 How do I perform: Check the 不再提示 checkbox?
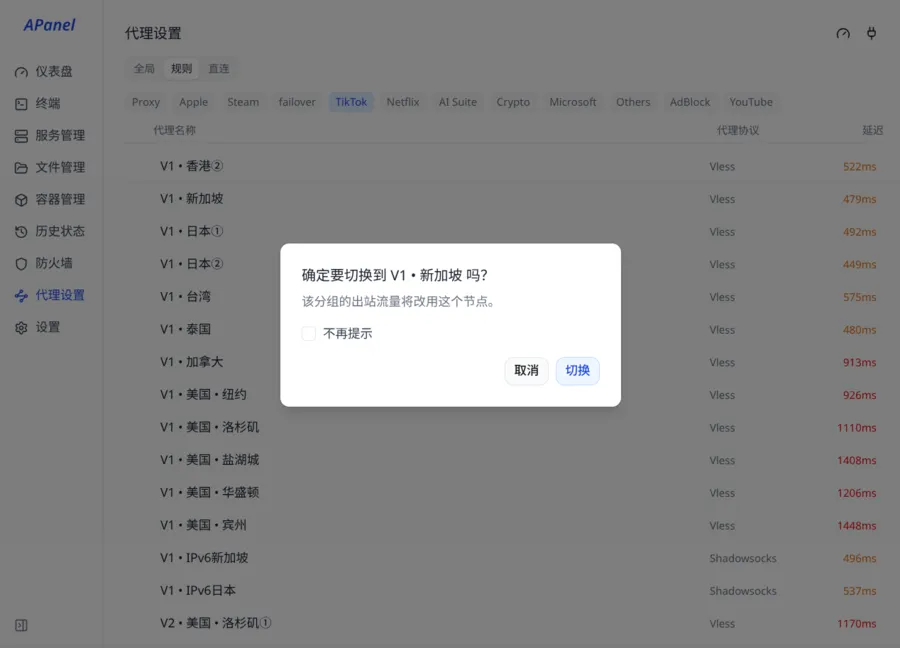pos(309,333)
